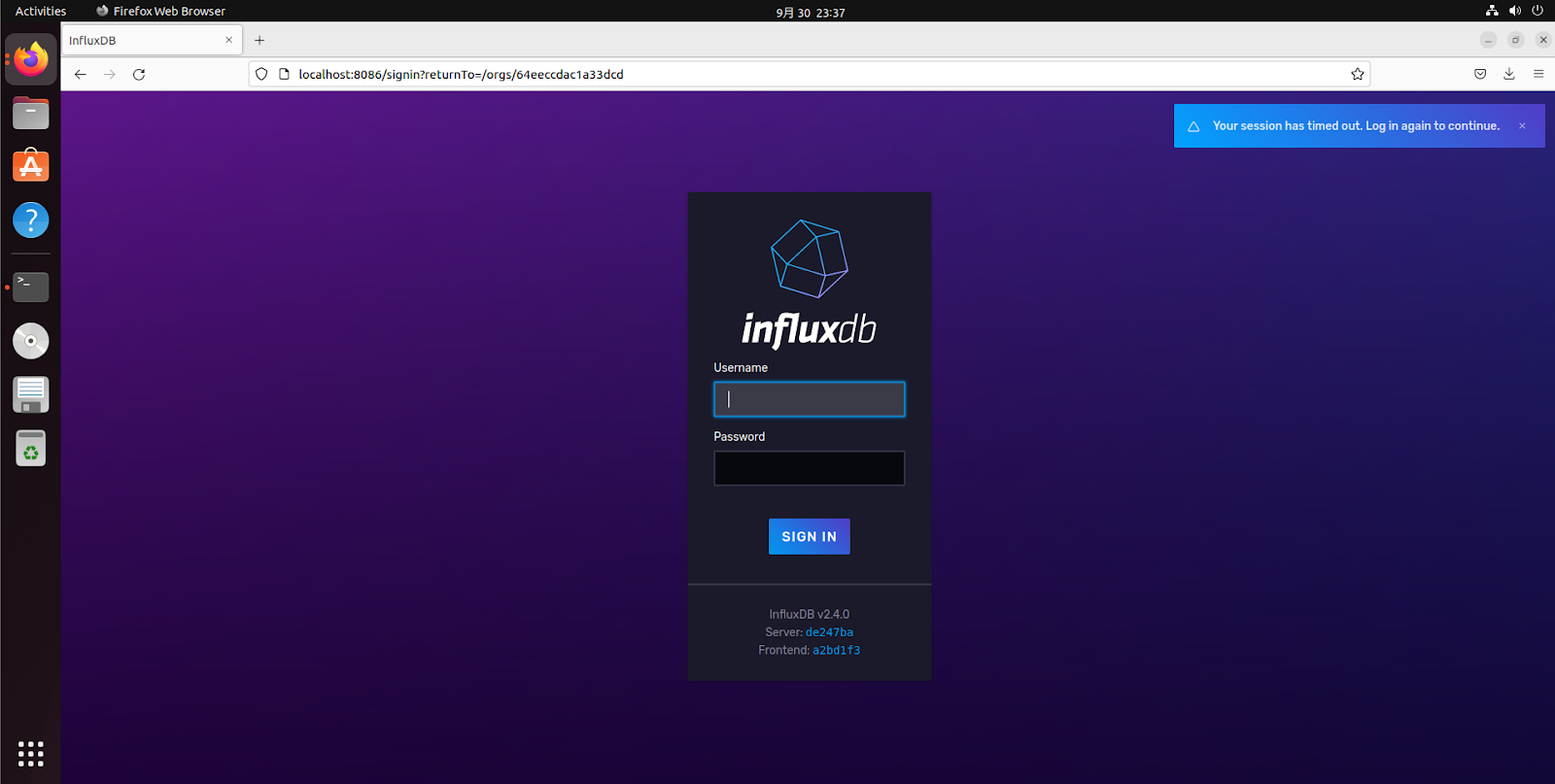Close the InfluxDB tab
Viewport: 1555px width, 784px height.
(228, 40)
